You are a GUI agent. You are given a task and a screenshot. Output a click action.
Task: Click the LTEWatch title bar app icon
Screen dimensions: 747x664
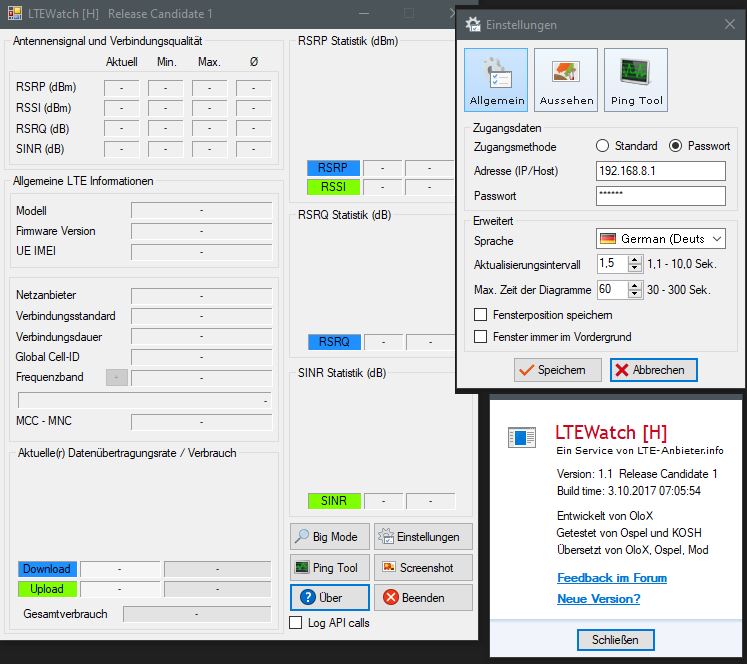coord(14,13)
